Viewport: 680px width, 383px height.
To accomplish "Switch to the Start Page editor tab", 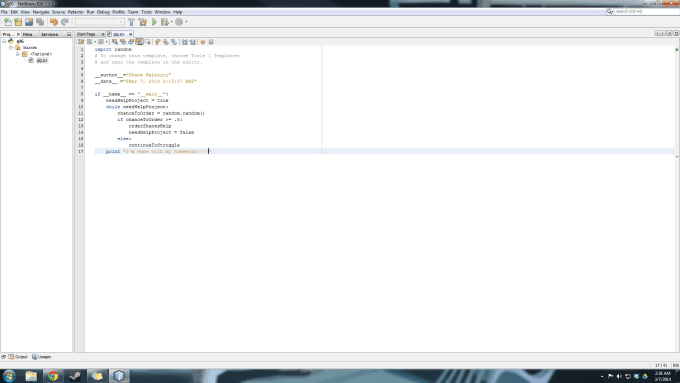I will click(86, 34).
